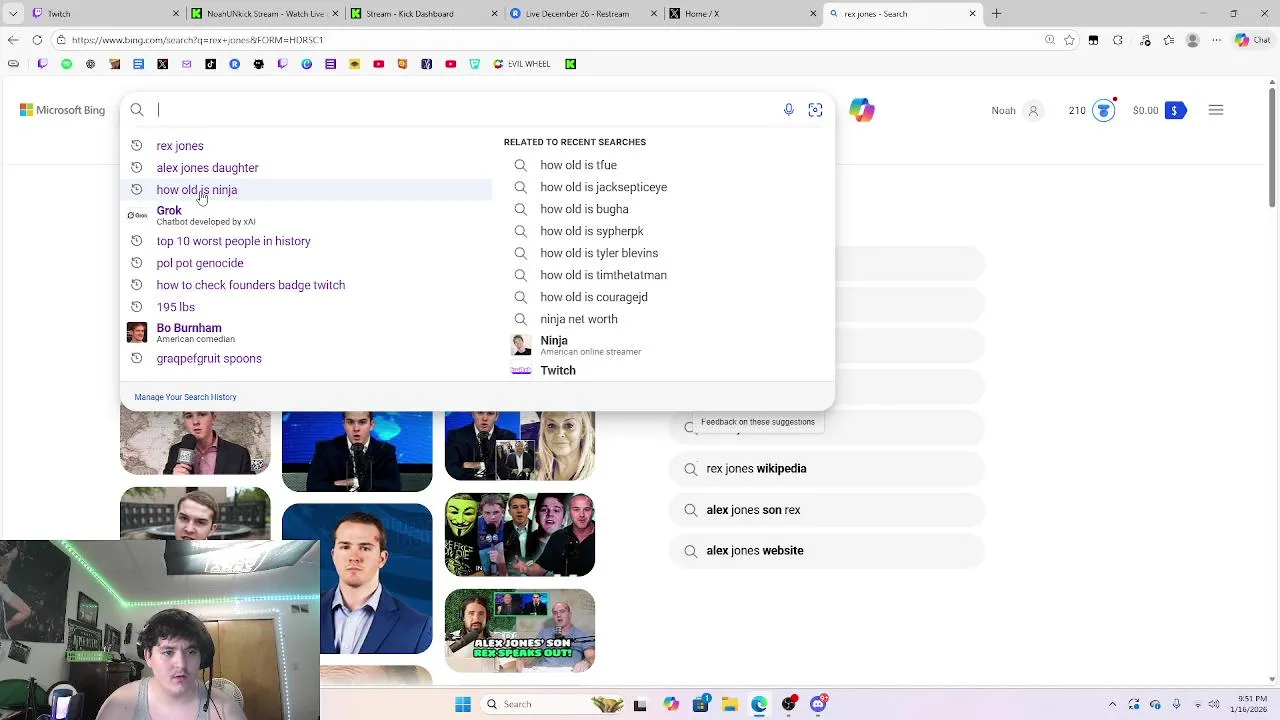The image size is (1280, 720).
Task: Click the Noah account profile avatar
Action: (x=1033, y=110)
